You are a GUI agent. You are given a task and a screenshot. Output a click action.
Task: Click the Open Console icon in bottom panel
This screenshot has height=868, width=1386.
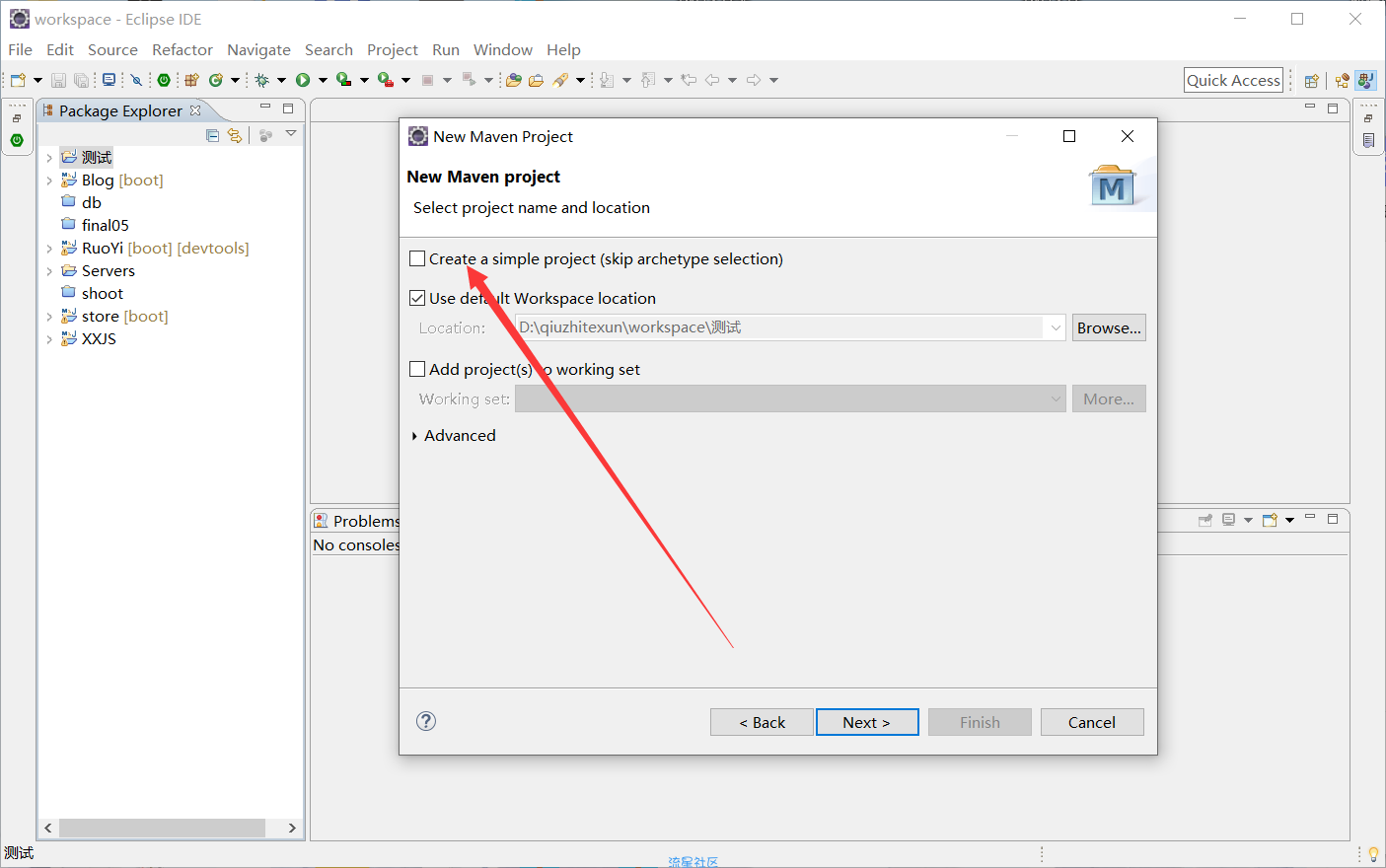pyautogui.click(x=1270, y=520)
